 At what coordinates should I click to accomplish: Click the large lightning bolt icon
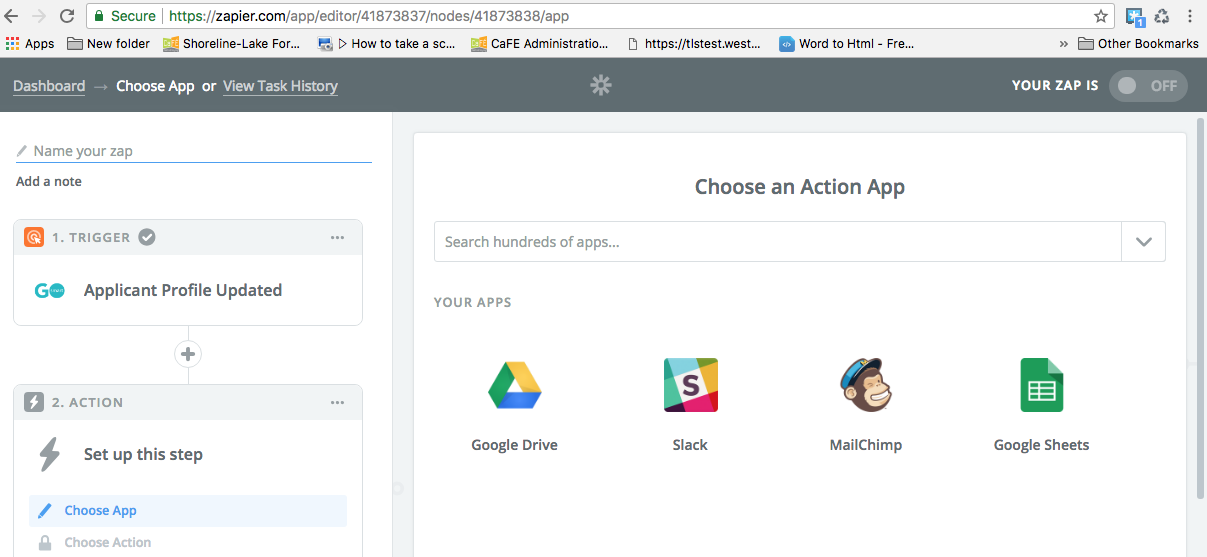49,454
